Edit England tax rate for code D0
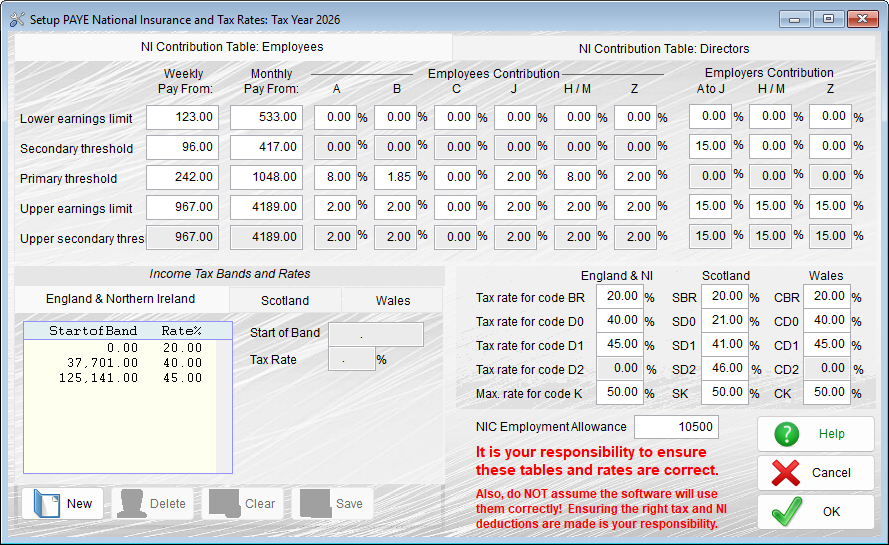Image resolution: width=889 pixels, height=545 pixels. pos(620,320)
